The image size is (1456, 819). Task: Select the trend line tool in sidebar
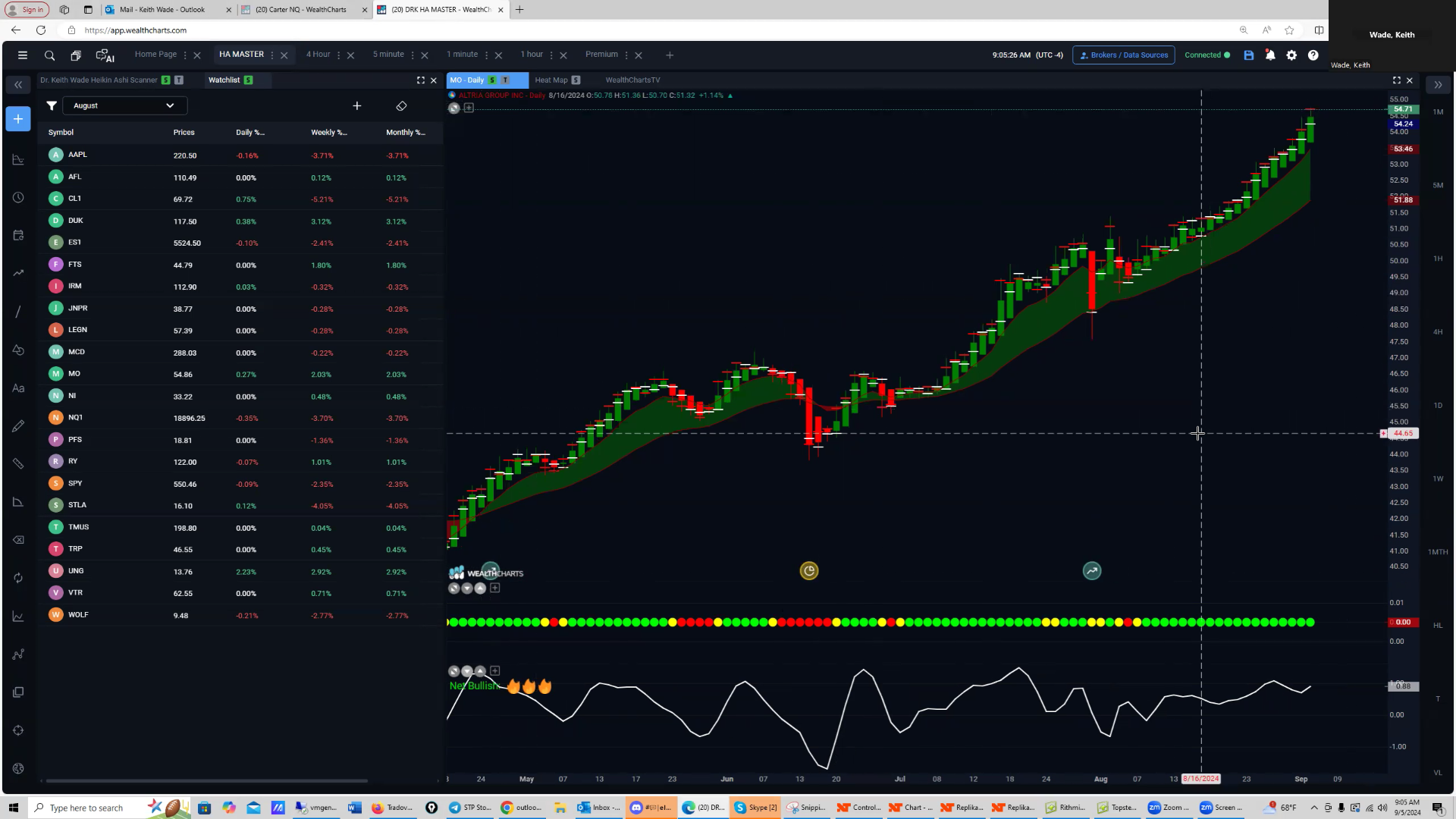[x=18, y=312]
